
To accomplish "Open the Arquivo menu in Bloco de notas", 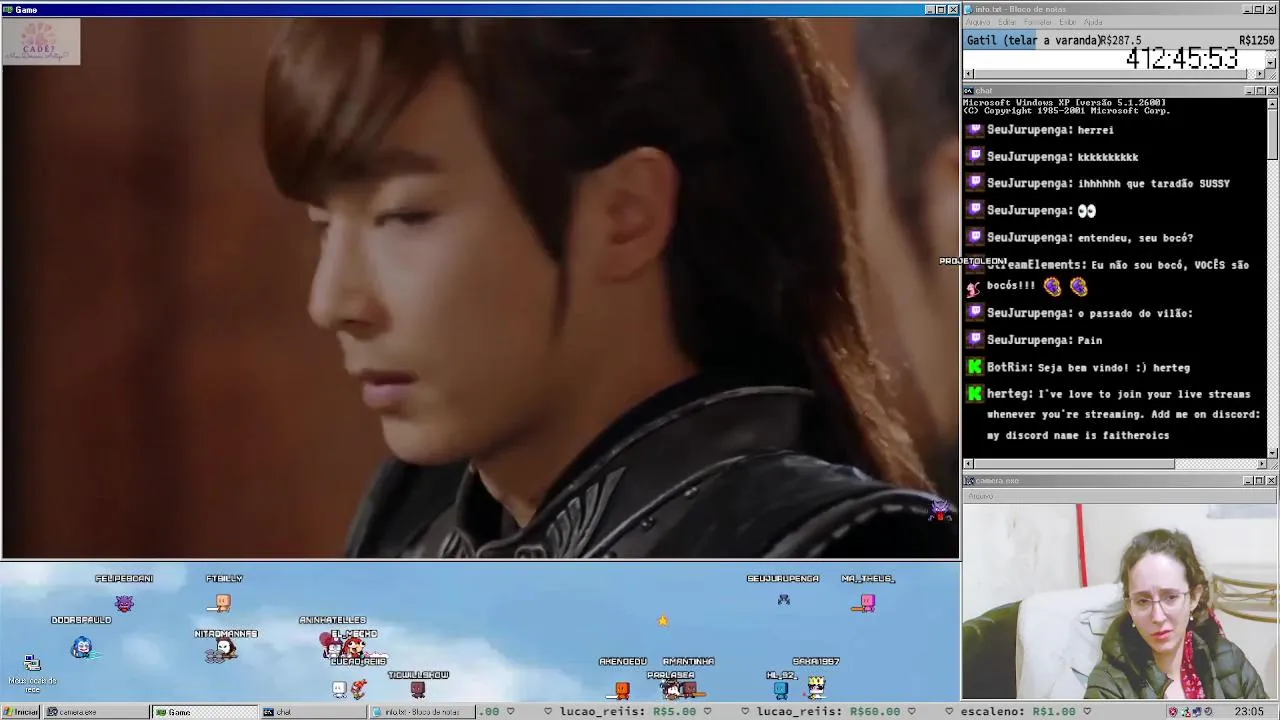I will [978, 22].
